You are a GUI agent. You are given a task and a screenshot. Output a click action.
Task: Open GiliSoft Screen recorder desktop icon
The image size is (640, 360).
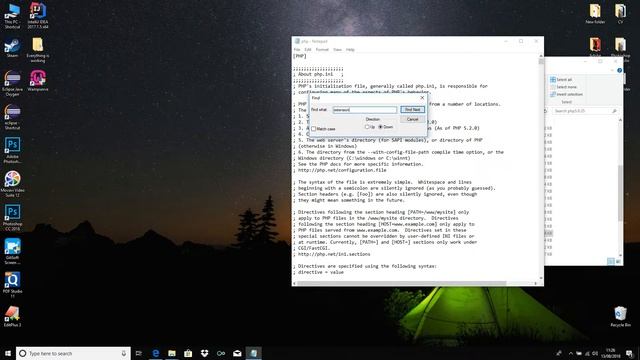(12, 251)
